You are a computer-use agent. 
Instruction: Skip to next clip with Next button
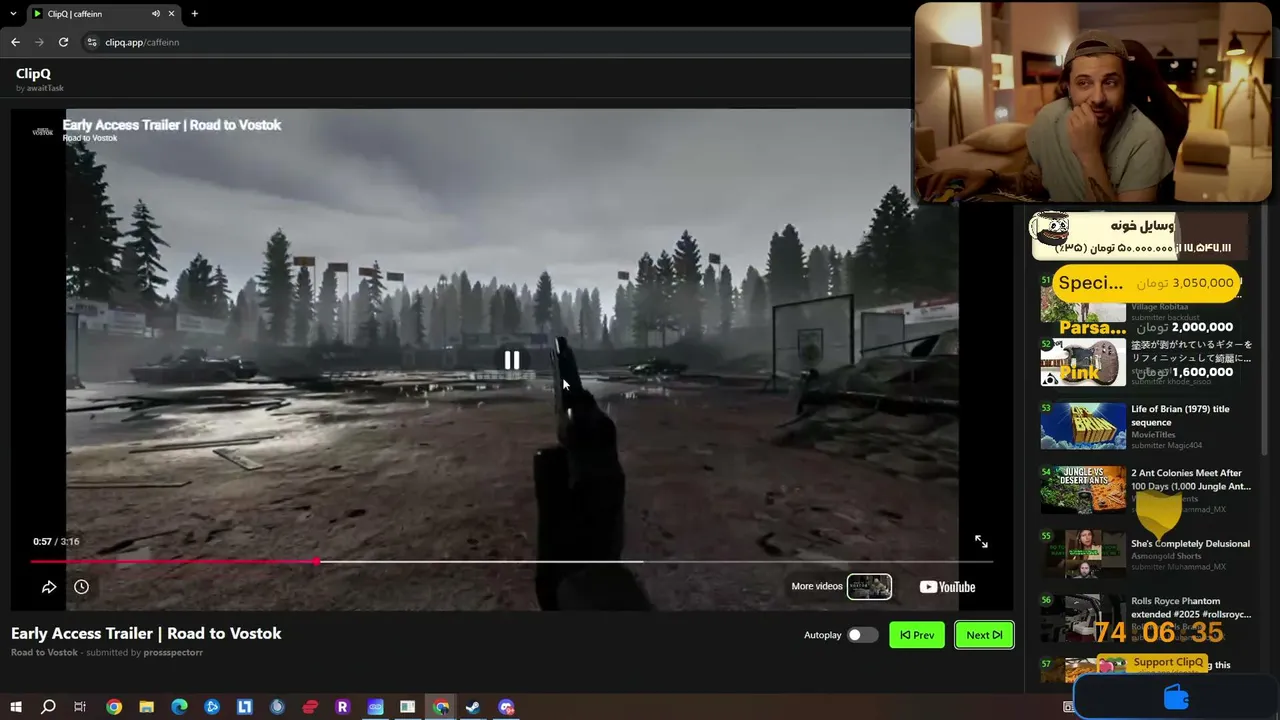(x=984, y=635)
